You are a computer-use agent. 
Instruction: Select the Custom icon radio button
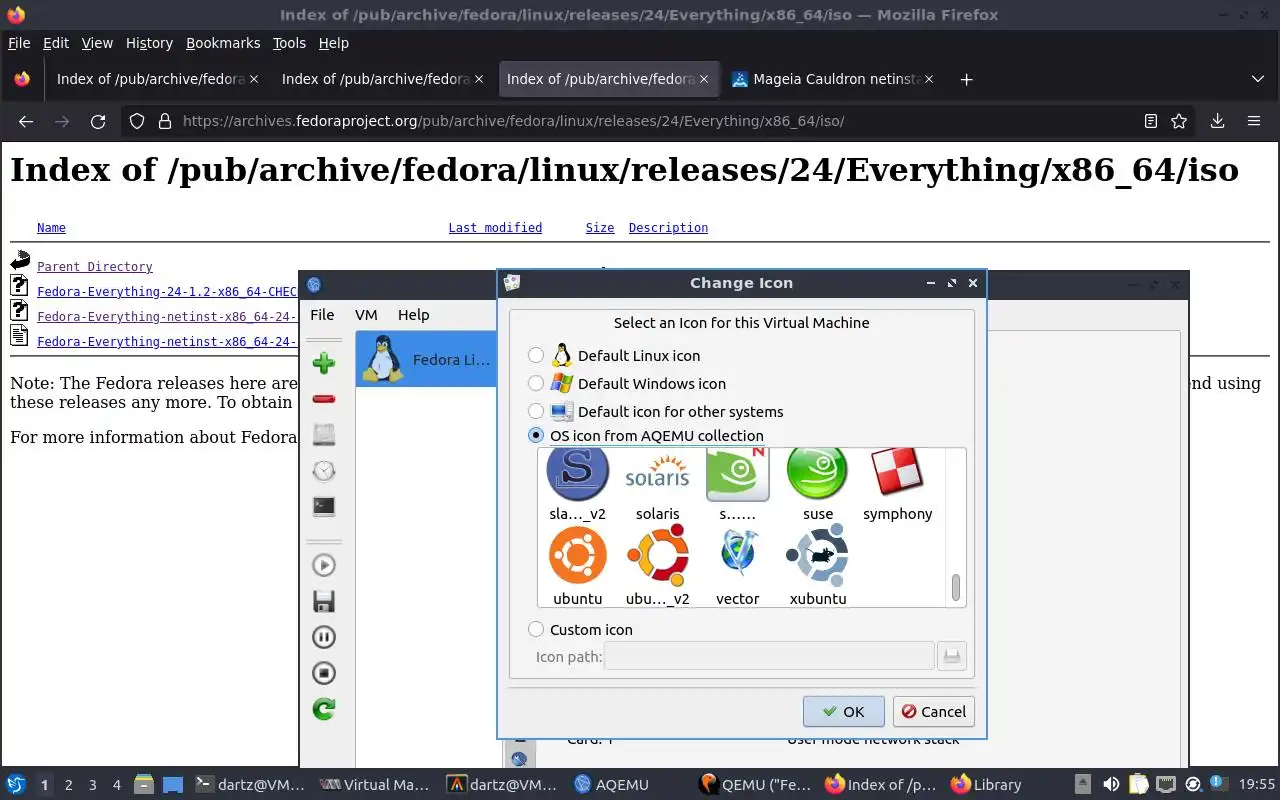pyautogui.click(x=536, y=629)
